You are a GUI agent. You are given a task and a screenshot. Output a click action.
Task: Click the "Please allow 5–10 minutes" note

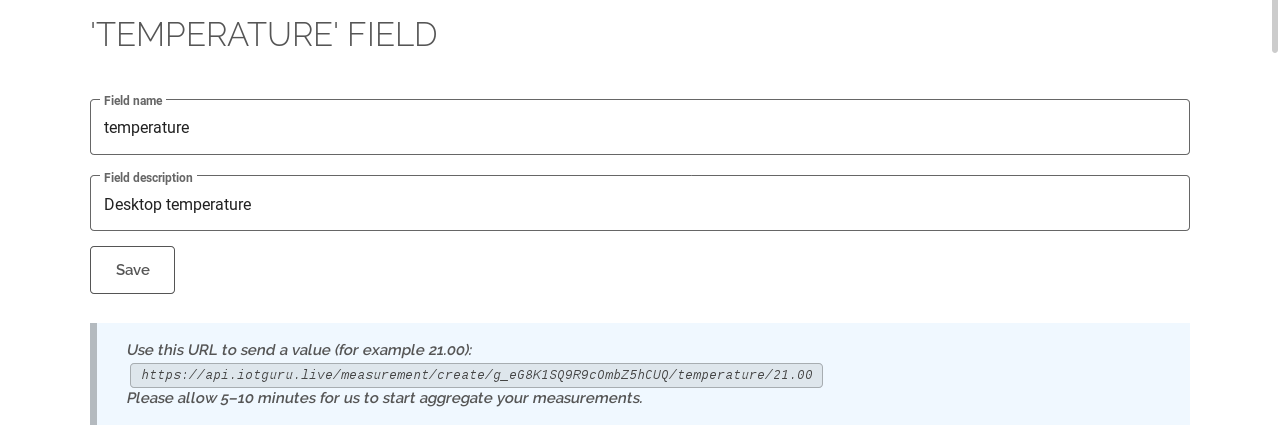[384, 398]
